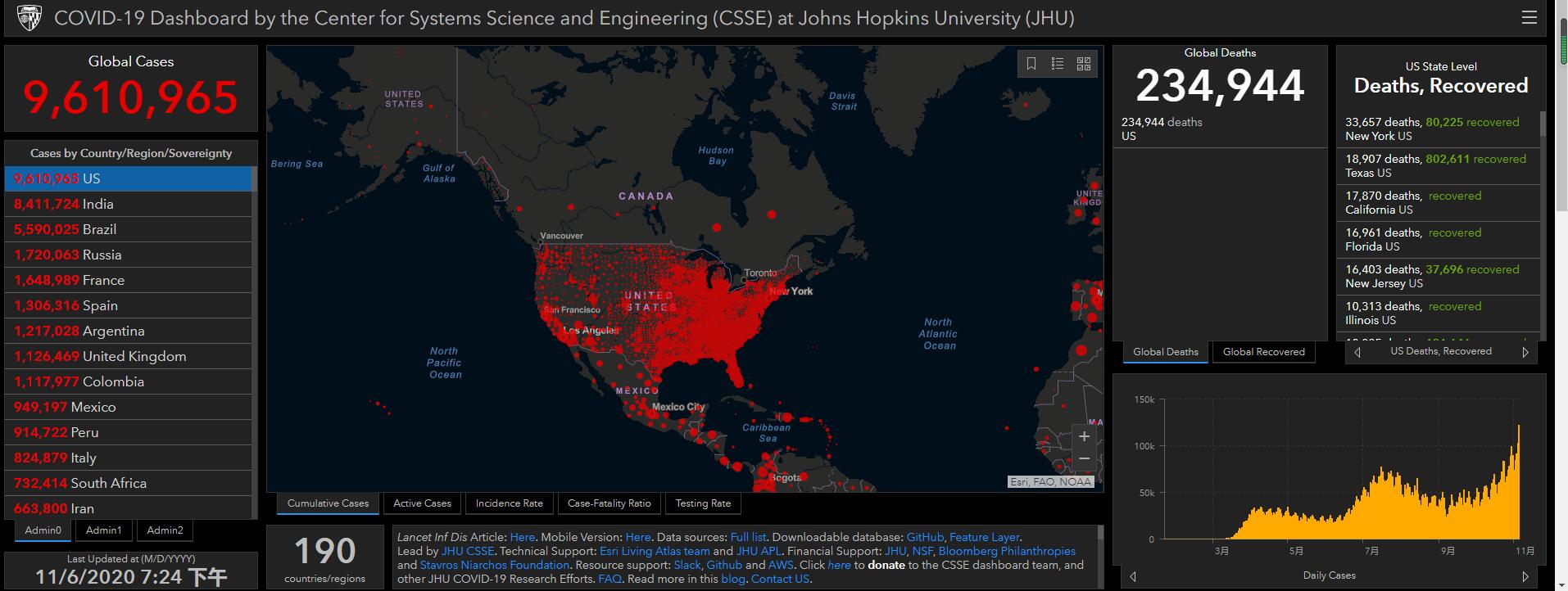Go to previous US Deaths, Recovered panel
The image size is (1568, 591).
[x=1357, y=352]
